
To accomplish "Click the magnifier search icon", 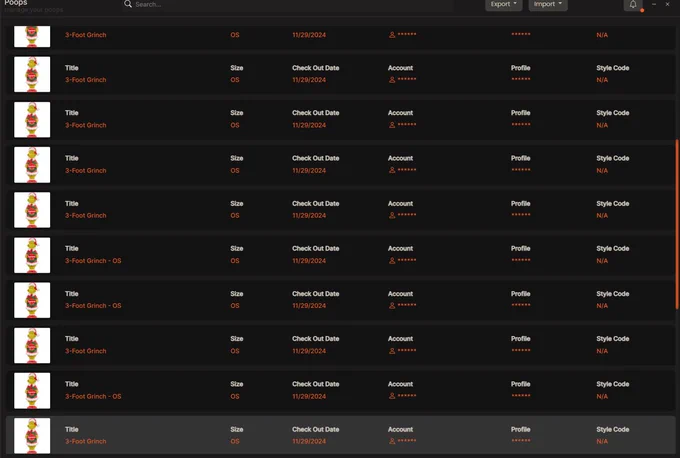I will [x=128, y=4].
